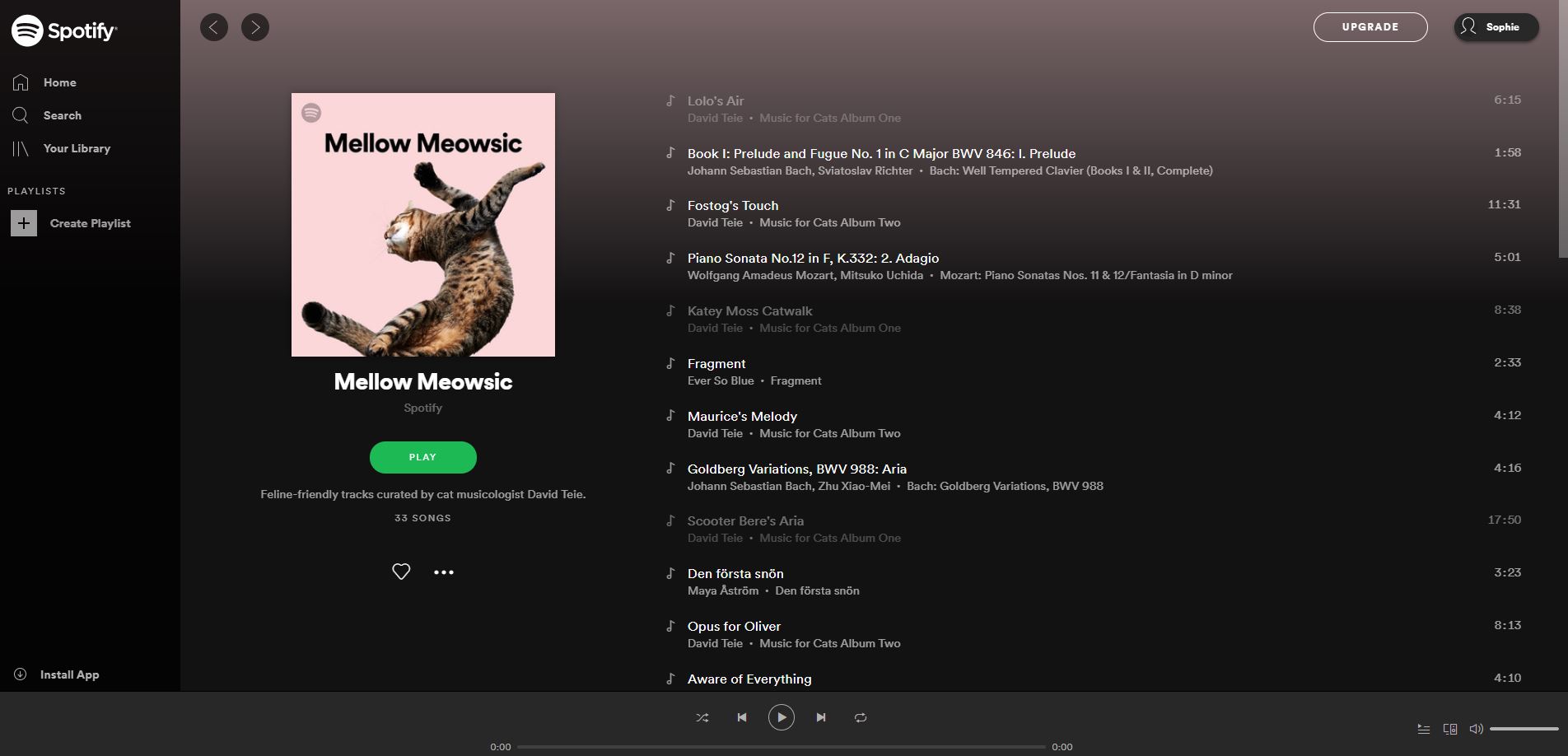Image resolution: width=1568 pixels, height=756 pixels.
Task: Click the green PLAY button
Action: [423, 457]
